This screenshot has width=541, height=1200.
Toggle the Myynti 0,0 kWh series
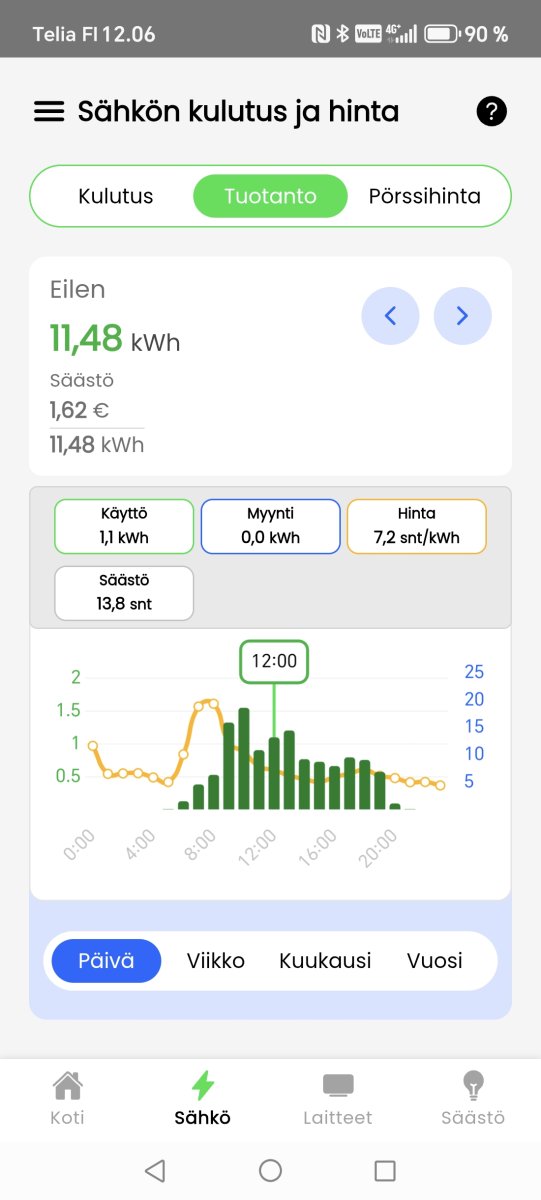[270, 526]
